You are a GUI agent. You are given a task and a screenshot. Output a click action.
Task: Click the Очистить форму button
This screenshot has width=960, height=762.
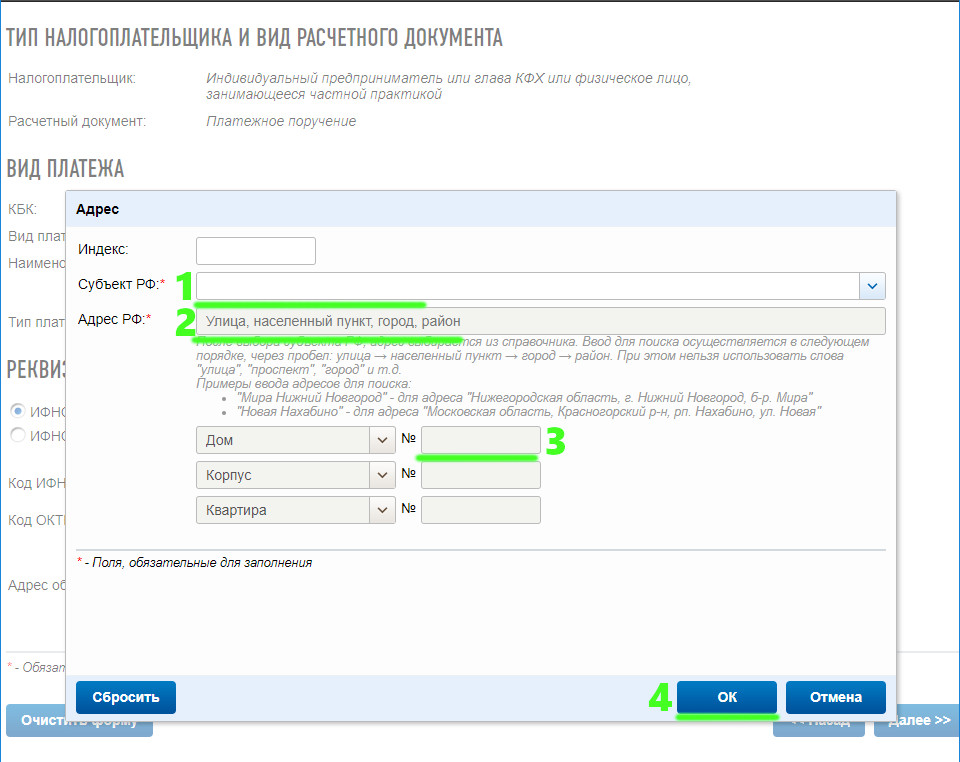click(x=40, y=721)
